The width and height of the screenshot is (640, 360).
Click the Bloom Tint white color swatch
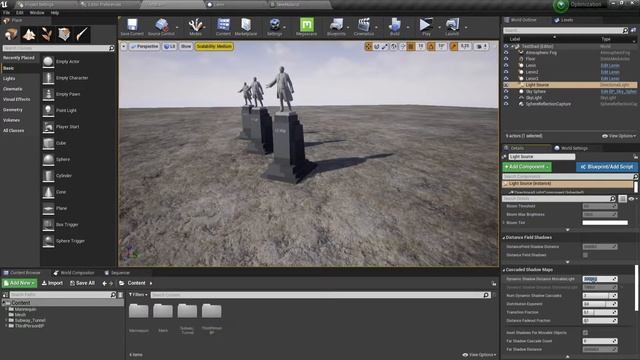click(x=605, y=223)
